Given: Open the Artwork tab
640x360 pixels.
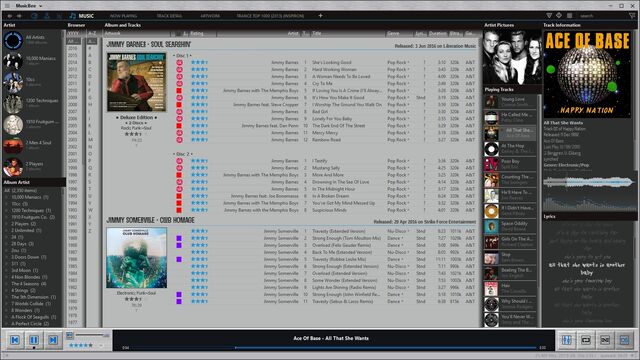Looking at the screenshot, I should point(210,16).
